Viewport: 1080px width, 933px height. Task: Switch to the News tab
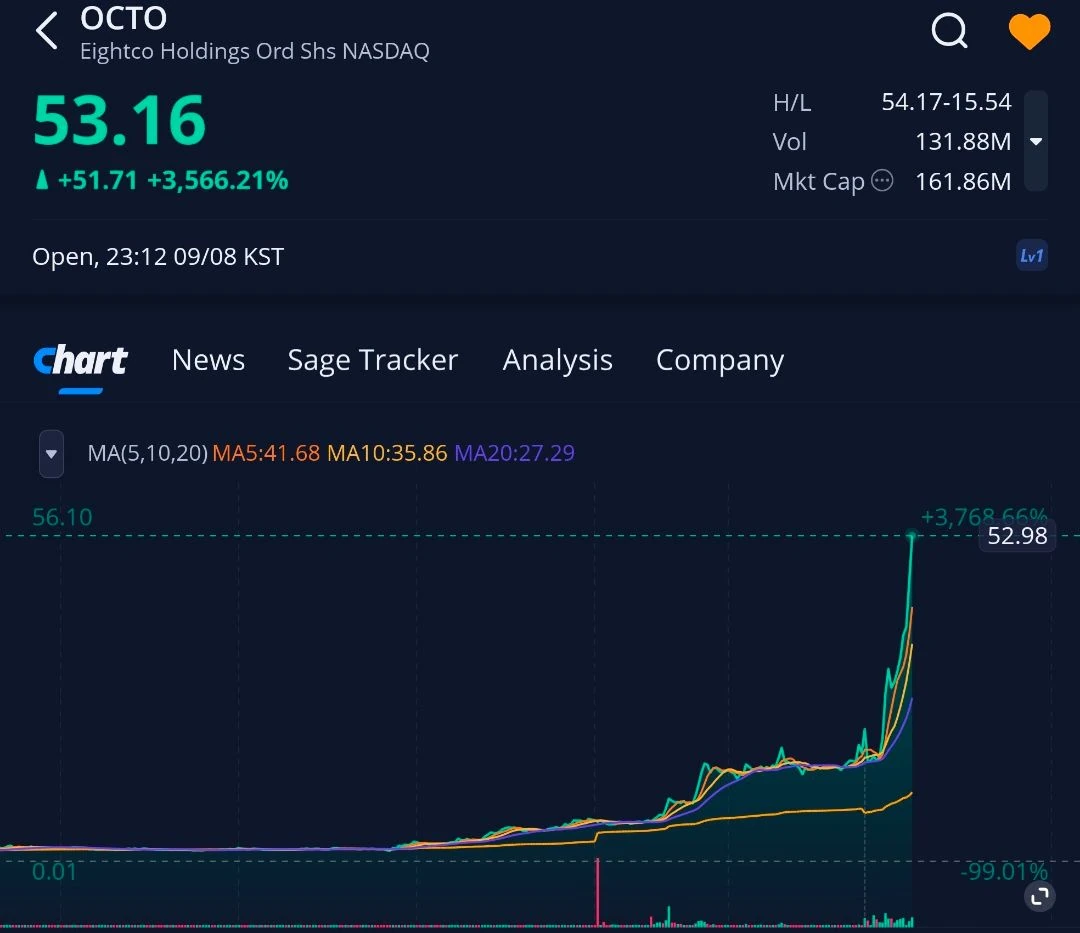click(x=208, y=360)
